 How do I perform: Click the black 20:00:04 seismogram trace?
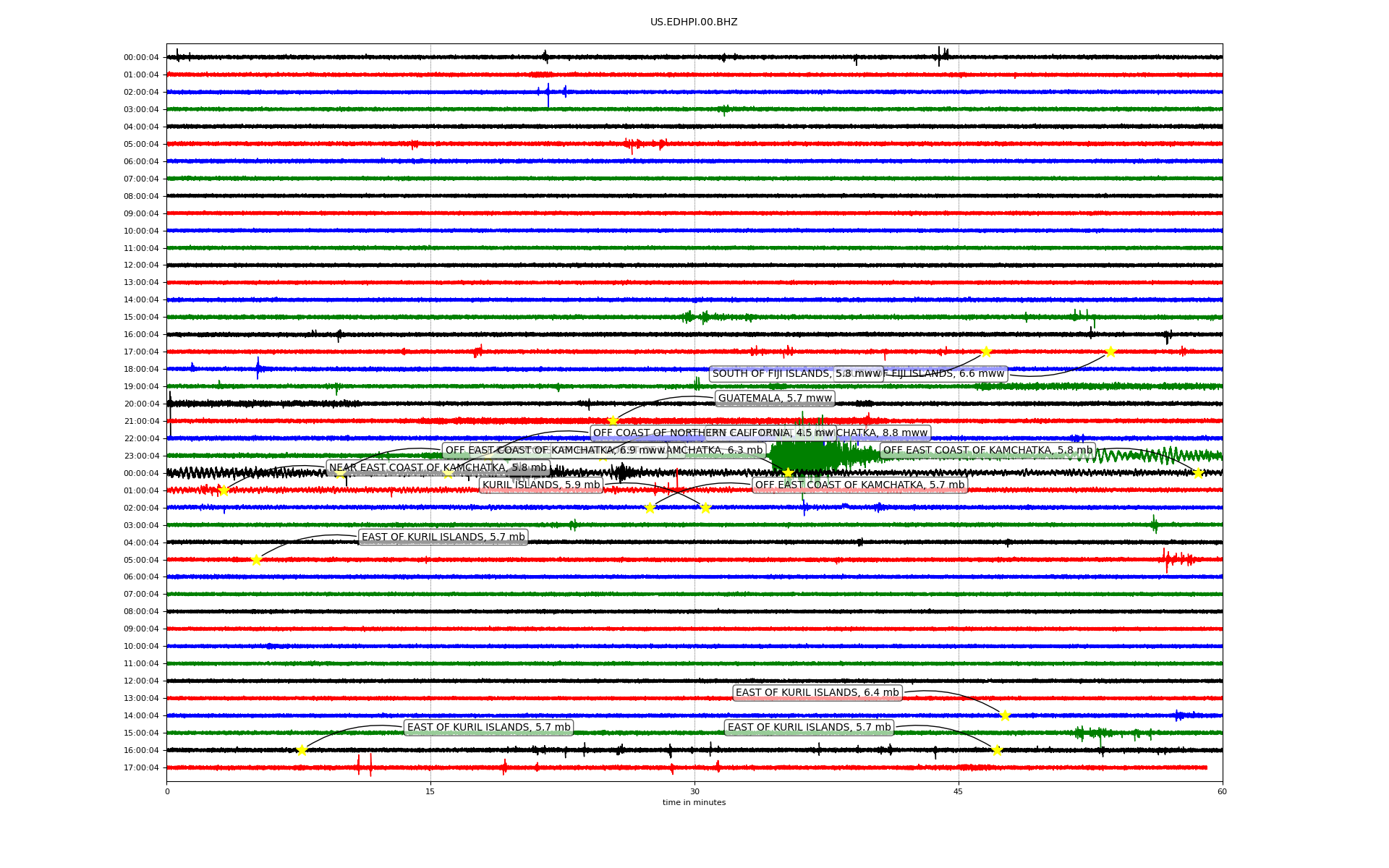[x=694, y=404]
